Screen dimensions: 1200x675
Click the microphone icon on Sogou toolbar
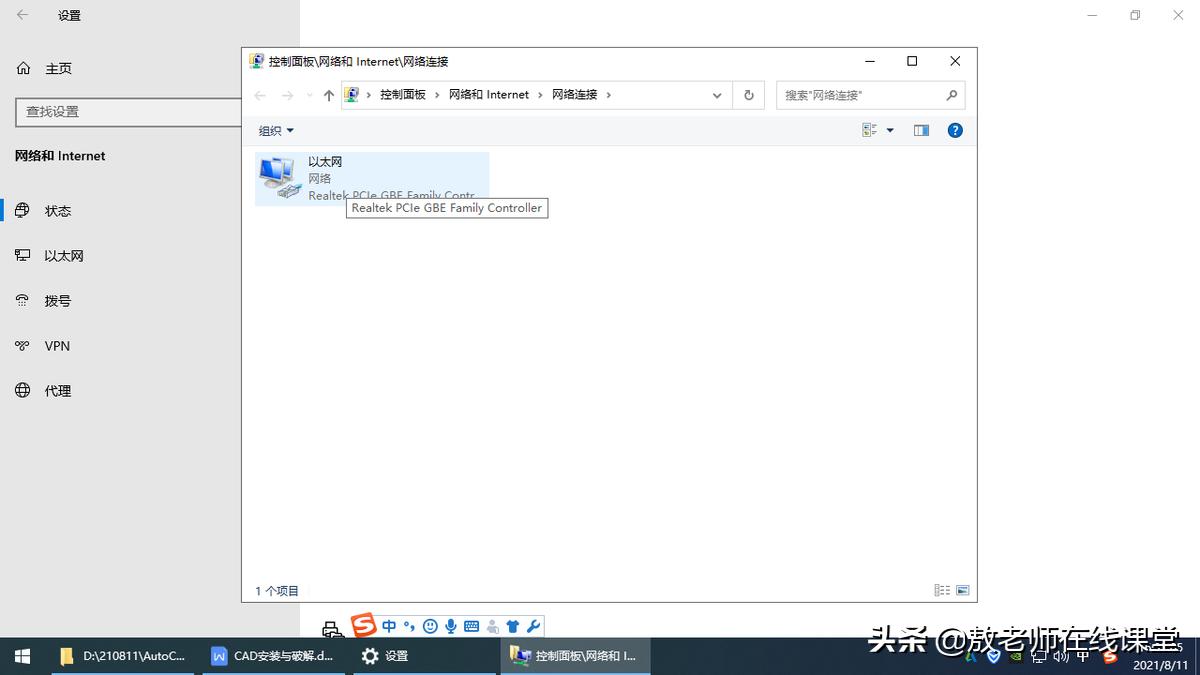[x=452, y=627]
